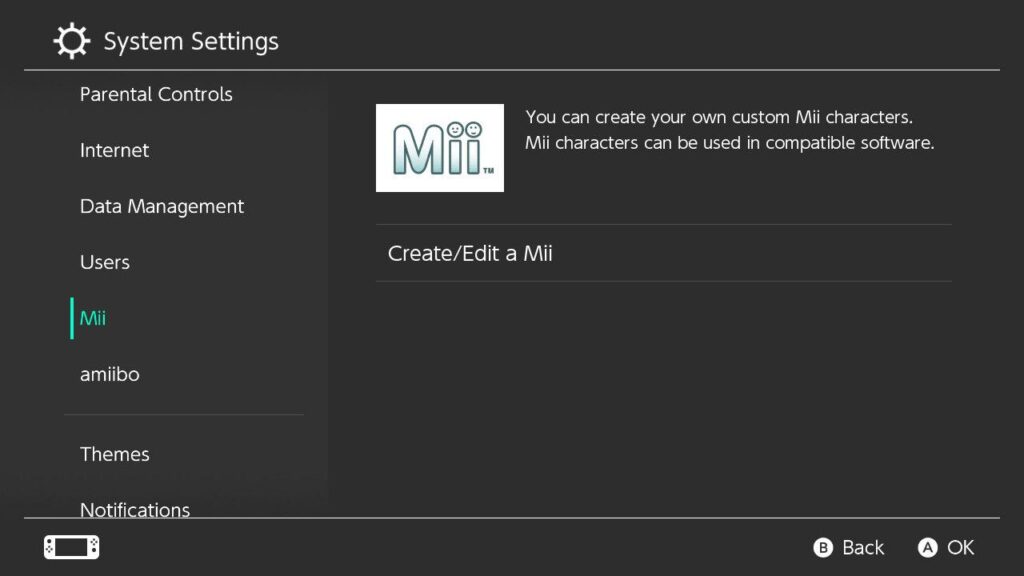Open Notifications settings
1024x576 pixels.
pyautogui.click(x=134, y=510)
